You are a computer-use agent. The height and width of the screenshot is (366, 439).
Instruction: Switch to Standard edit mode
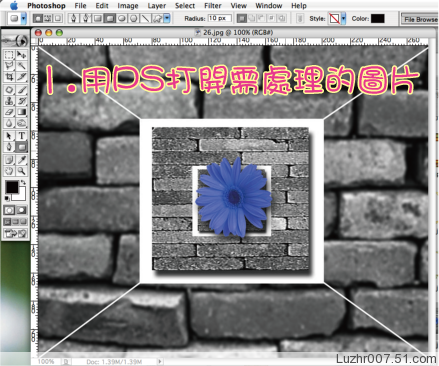click(9, 210)
